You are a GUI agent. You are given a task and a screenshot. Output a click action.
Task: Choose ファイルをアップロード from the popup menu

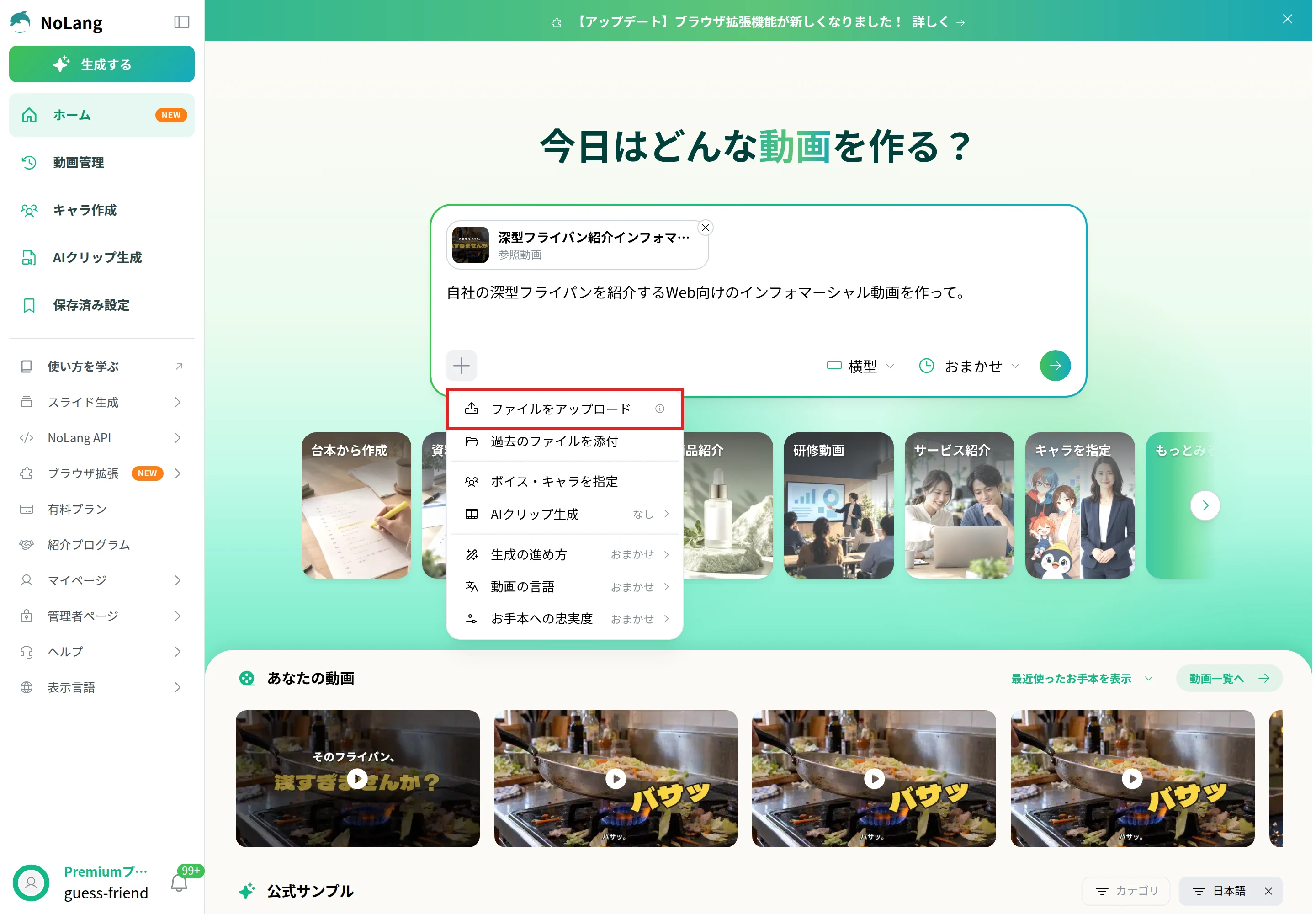pos(564,409)
